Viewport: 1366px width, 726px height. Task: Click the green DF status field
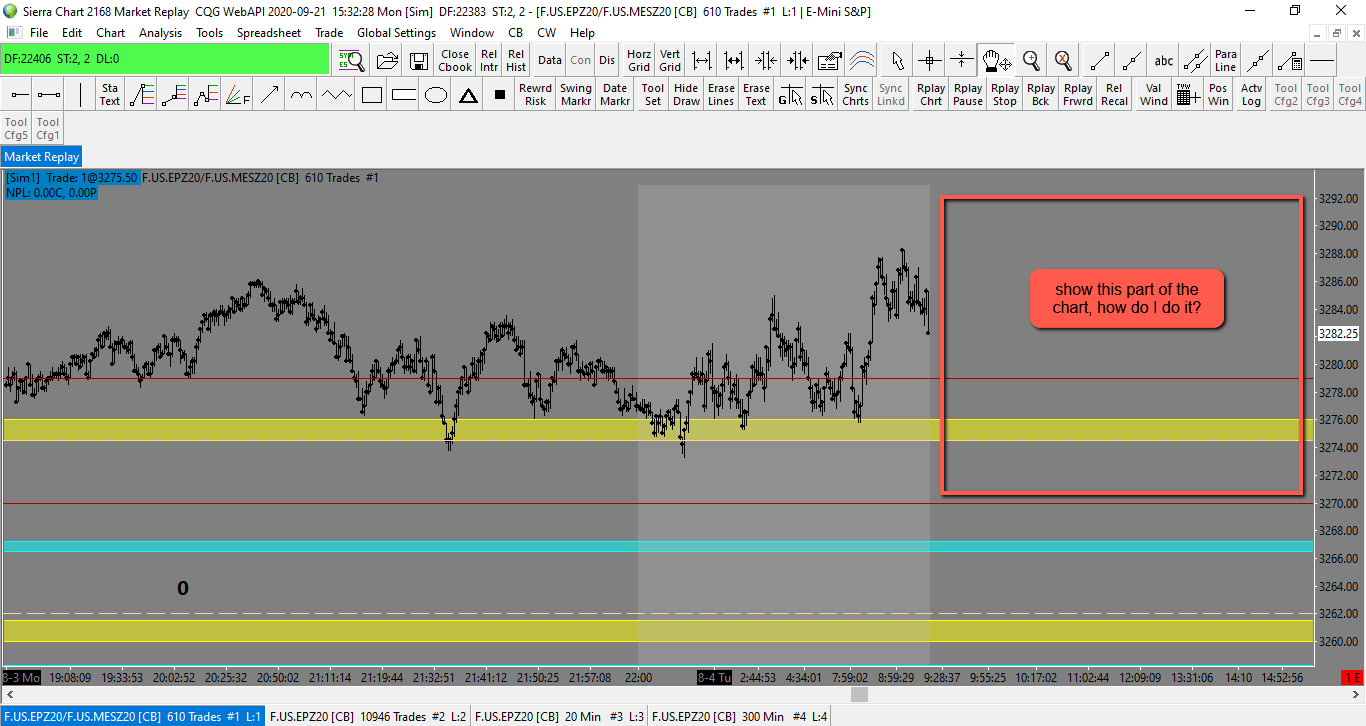(165, 59)
